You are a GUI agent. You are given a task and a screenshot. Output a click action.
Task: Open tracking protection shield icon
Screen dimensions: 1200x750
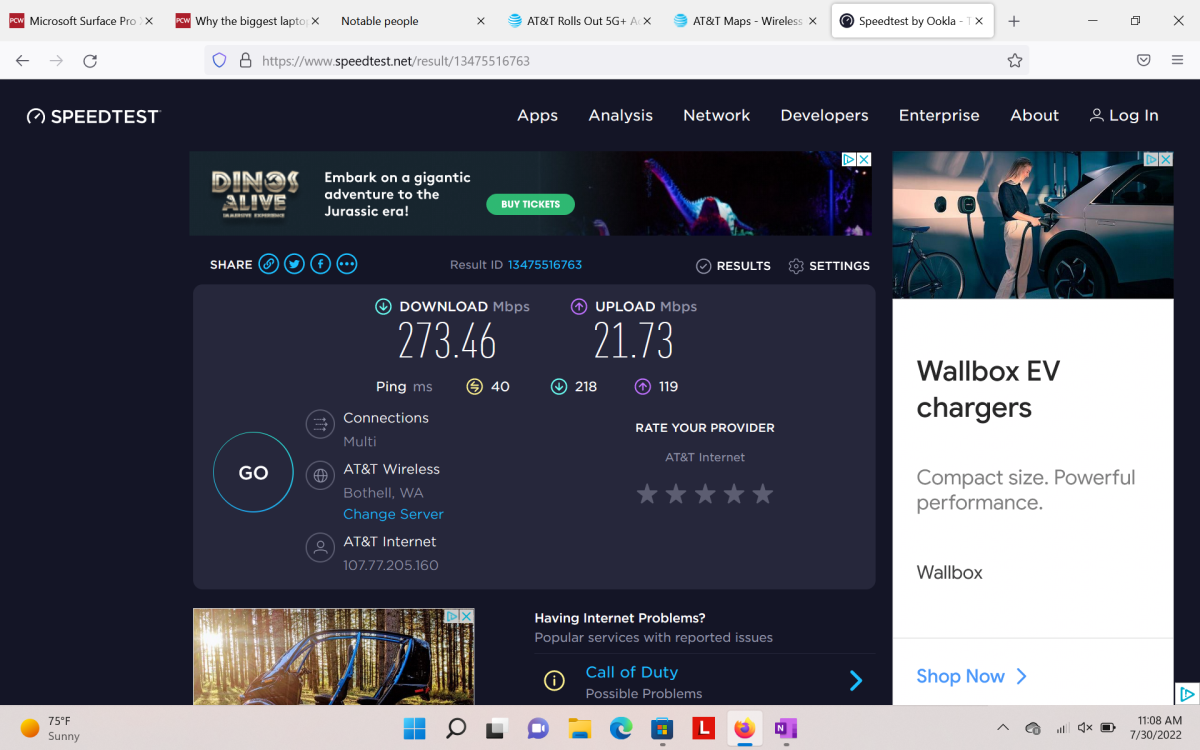pos(219,61)
